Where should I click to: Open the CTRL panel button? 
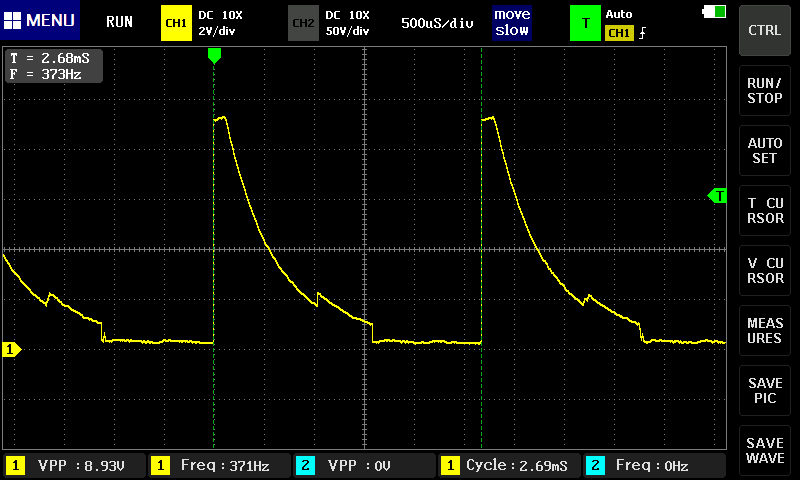764,31
